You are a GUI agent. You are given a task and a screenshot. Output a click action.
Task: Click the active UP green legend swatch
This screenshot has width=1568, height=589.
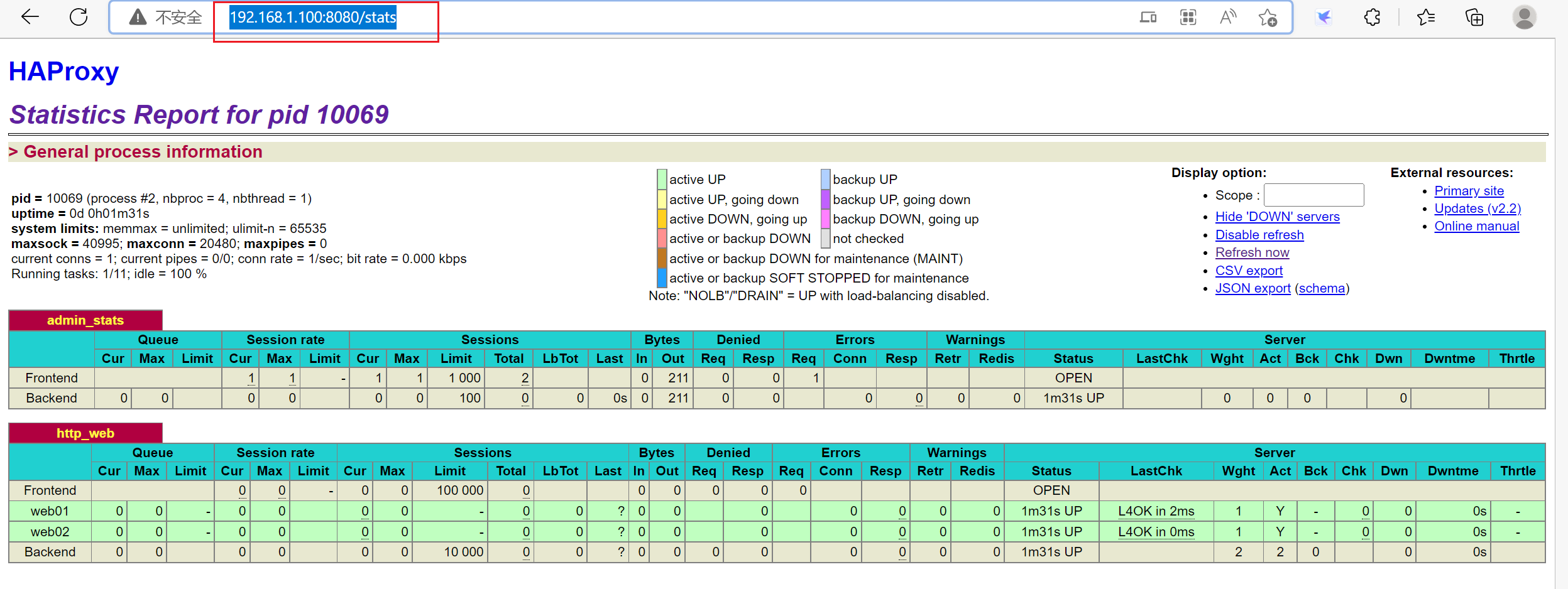(x=662, y=180)
